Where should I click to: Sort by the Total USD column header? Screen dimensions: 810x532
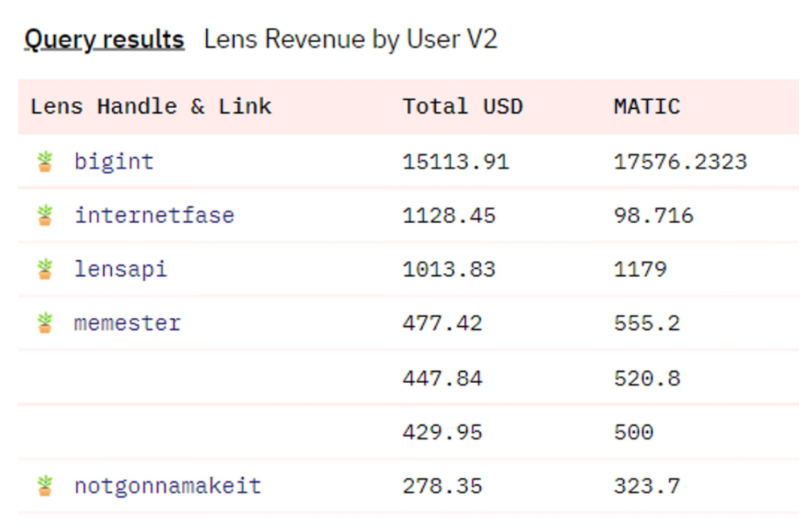coord(463,107)
